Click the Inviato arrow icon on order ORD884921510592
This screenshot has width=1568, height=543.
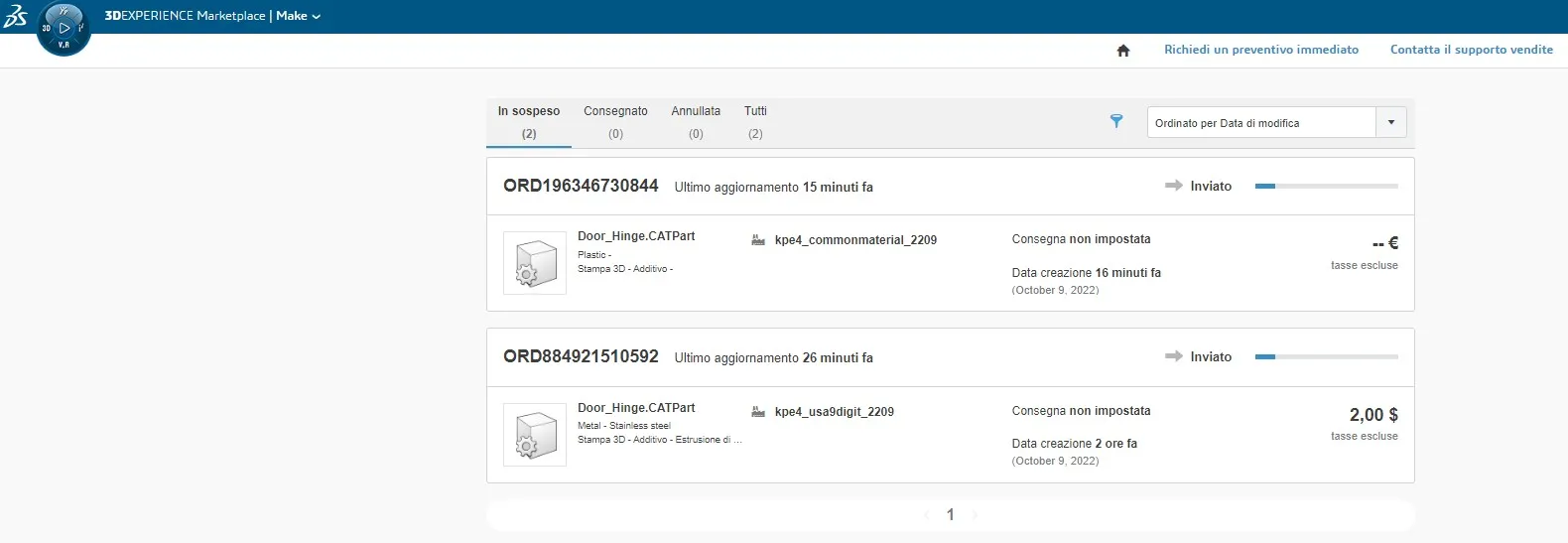pos(1174,356)
